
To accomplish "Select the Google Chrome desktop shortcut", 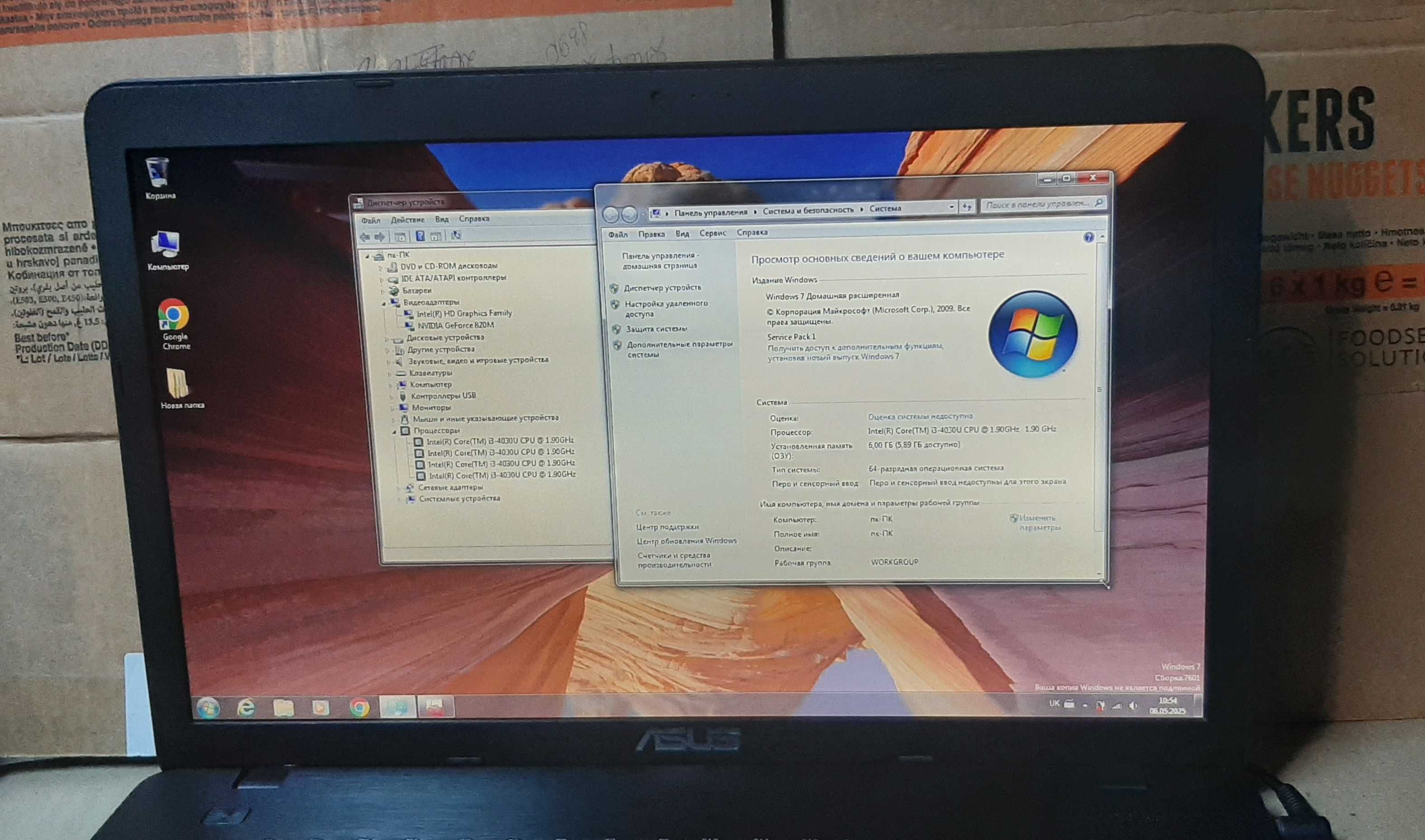I will 174,324.
